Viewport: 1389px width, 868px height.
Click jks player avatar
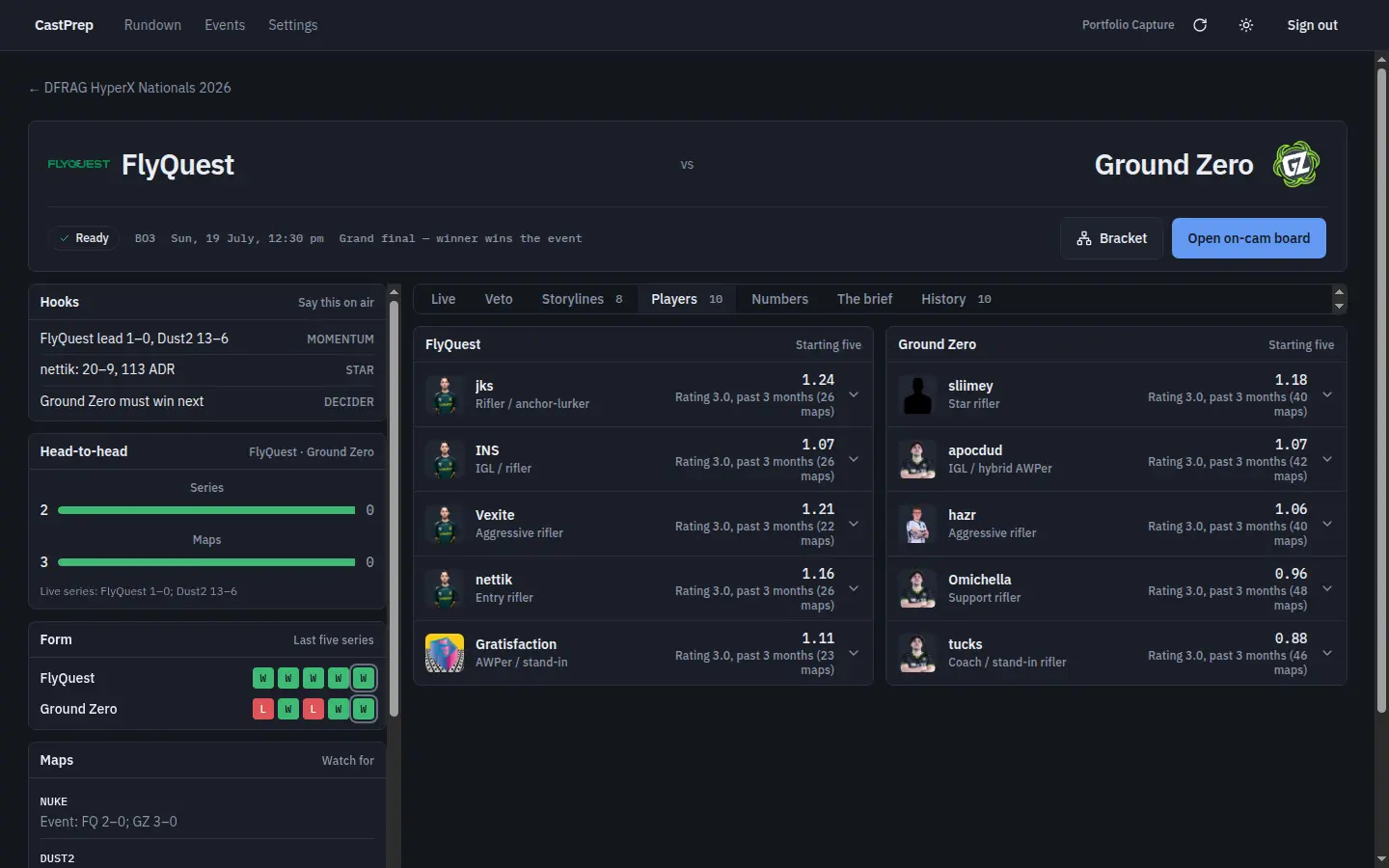[x=445, y=394]
